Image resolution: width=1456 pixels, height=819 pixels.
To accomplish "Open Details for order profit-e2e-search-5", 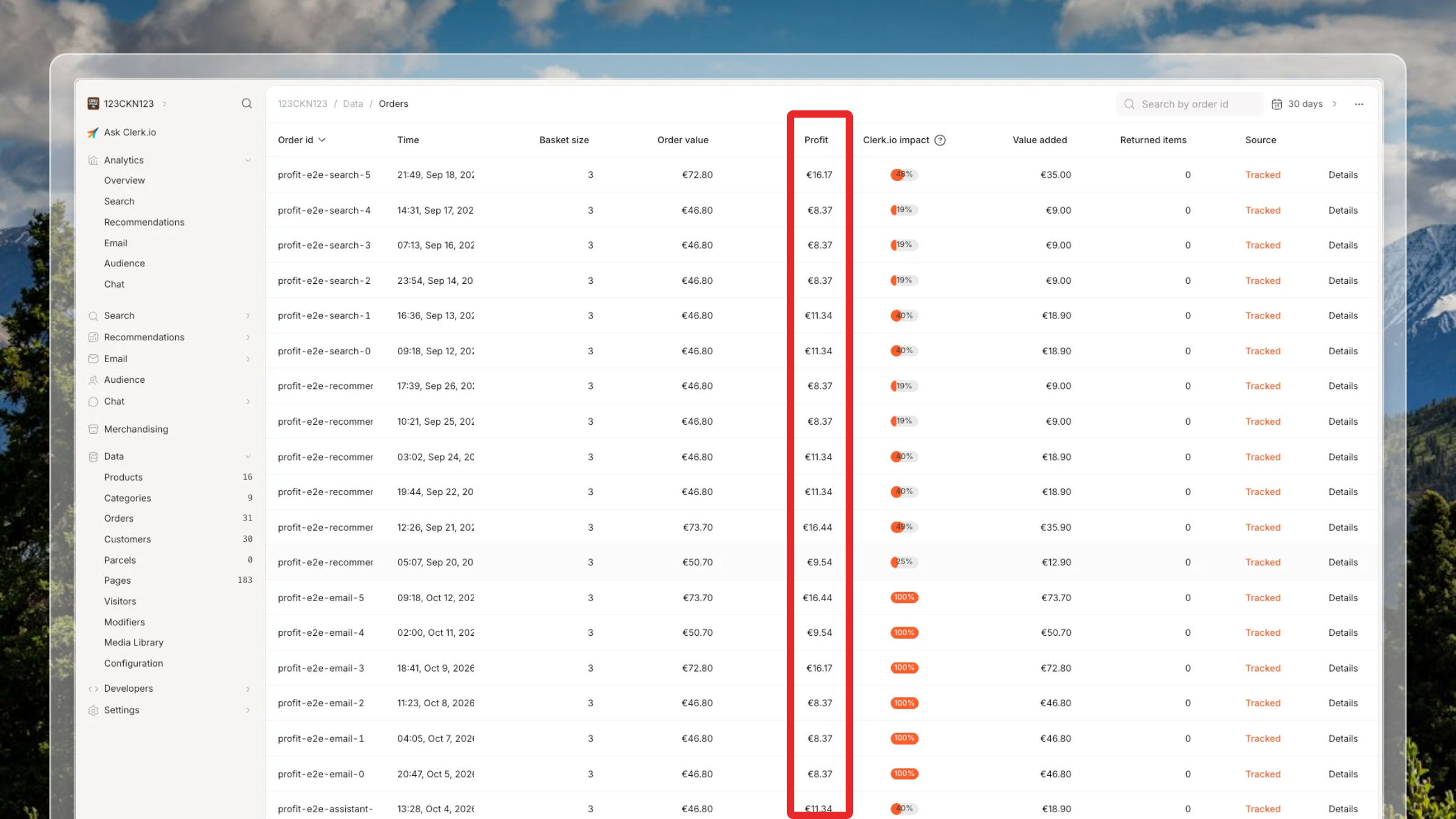I will tap(1343, 175).
